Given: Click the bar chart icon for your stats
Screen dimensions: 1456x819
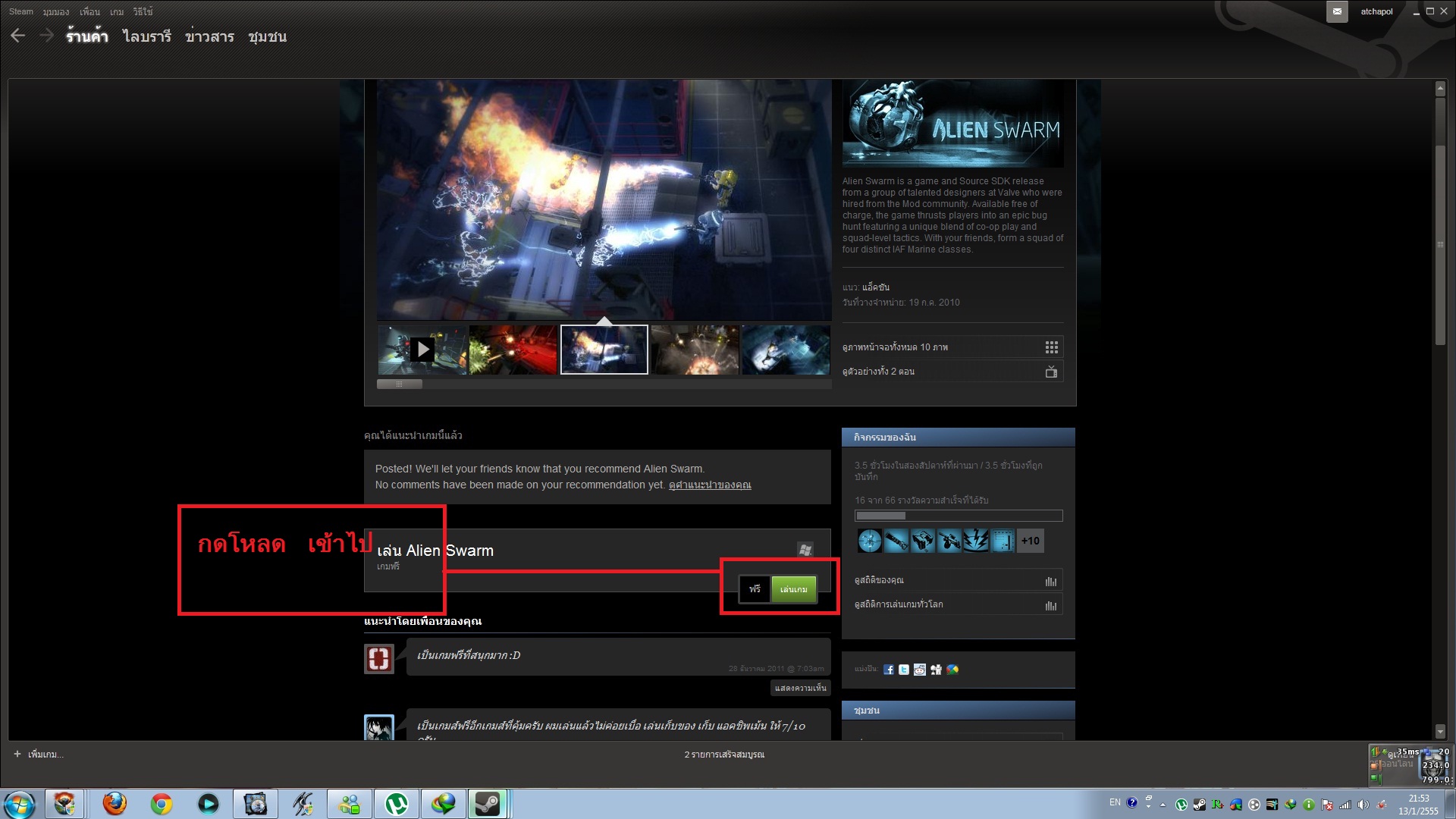Looking at the screenshot, I should [x=1051, y=581].
